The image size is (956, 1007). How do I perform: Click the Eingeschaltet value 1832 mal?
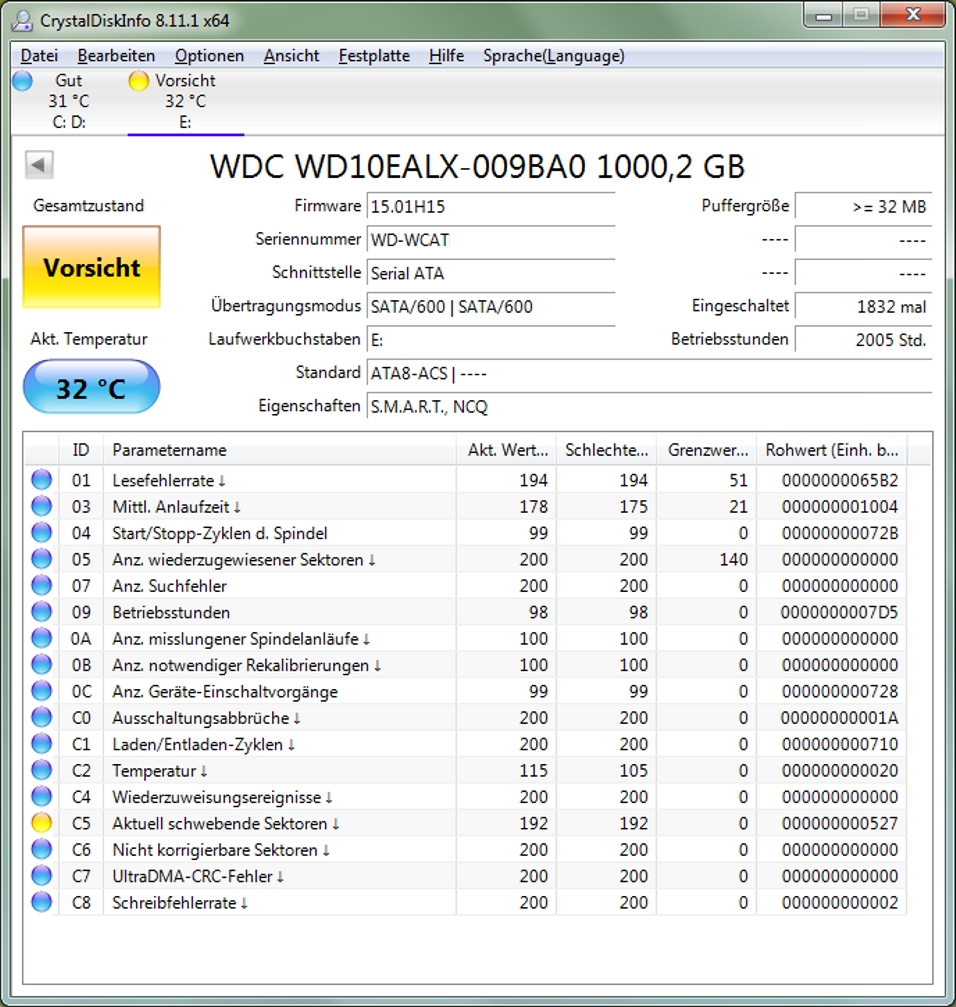coord(863,307)
